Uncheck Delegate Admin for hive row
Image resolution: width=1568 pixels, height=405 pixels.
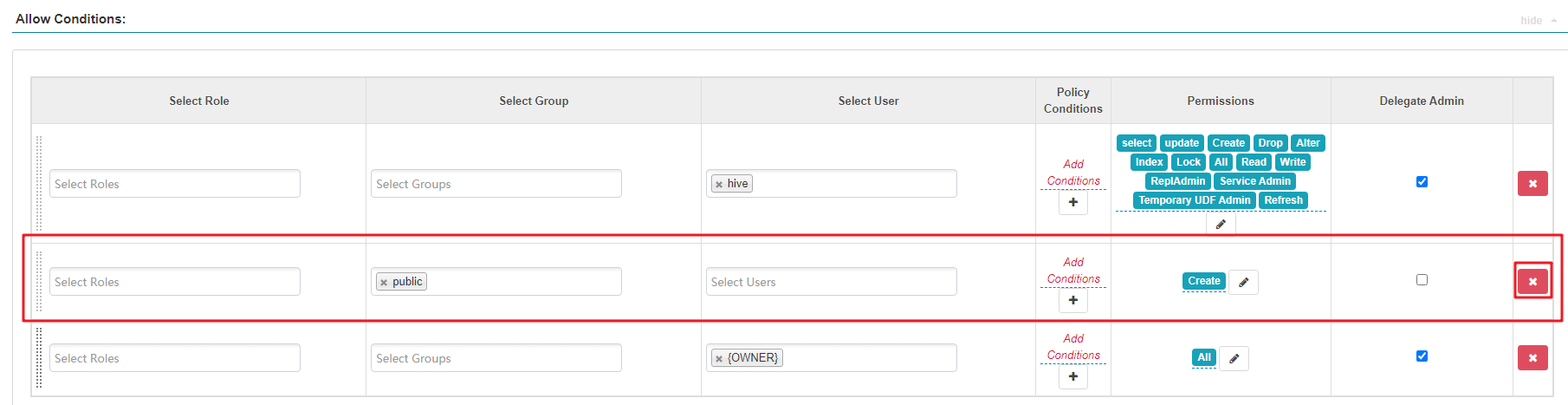(x=1422, y=182)
